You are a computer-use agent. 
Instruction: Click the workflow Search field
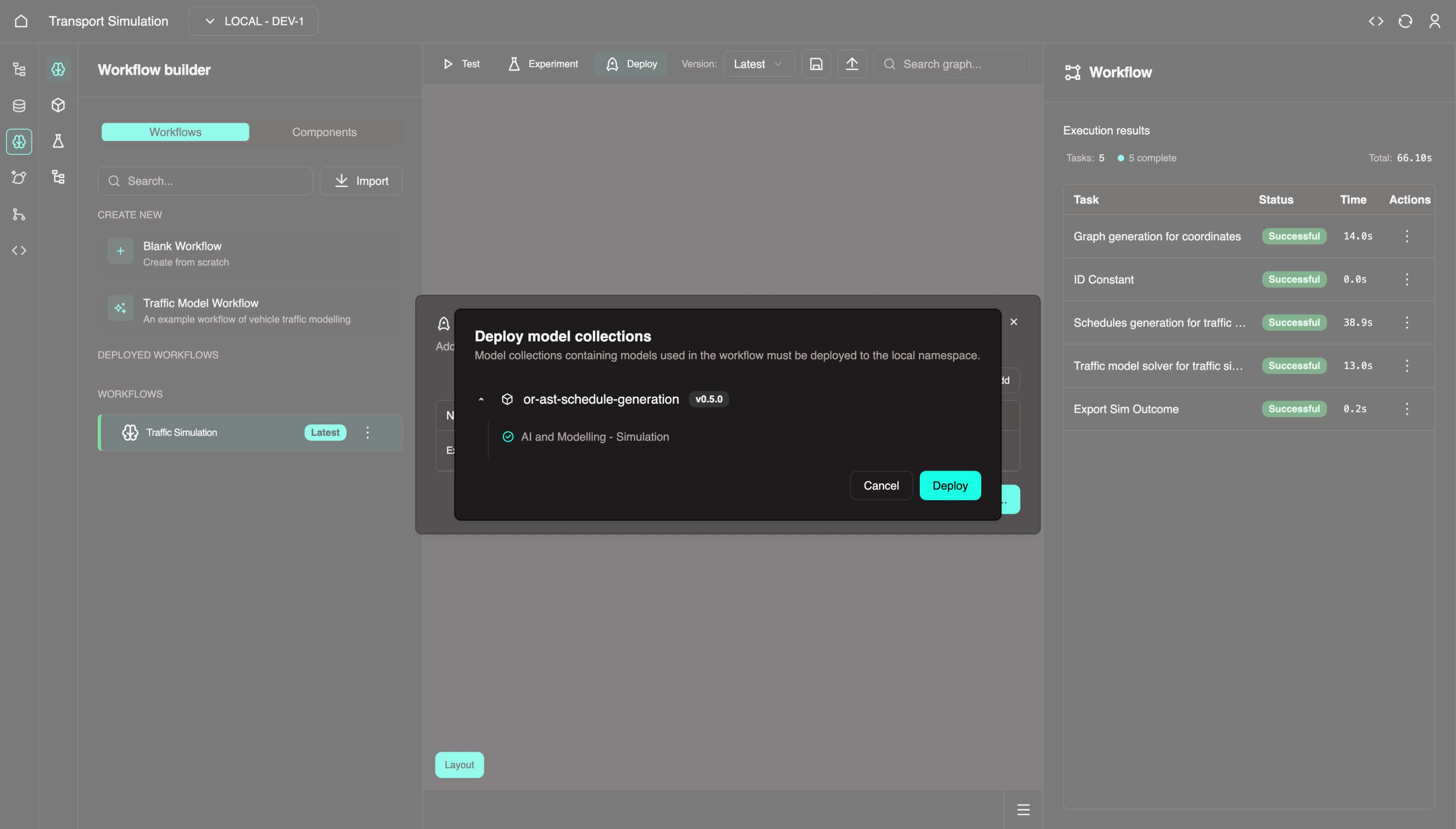coord(205,181)
